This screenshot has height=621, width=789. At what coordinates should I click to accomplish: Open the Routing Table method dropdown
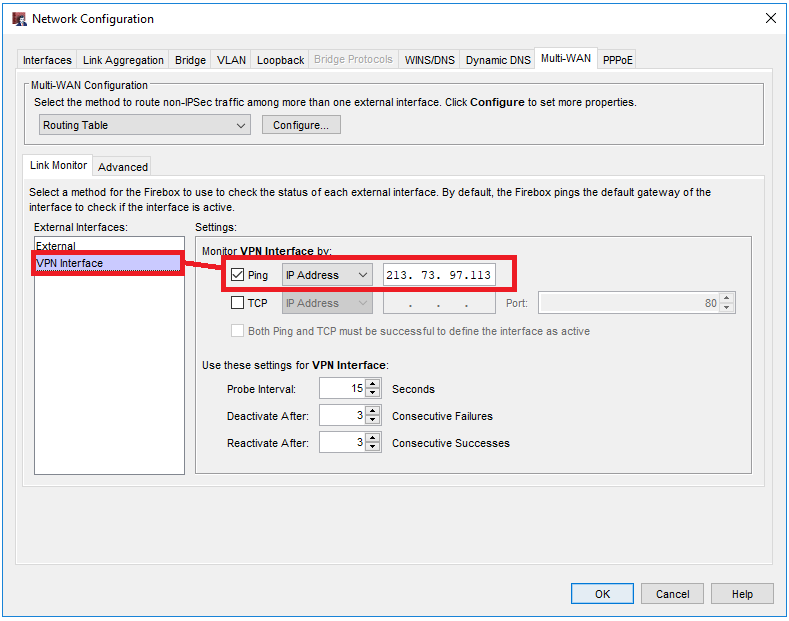(x=145, y=125)
